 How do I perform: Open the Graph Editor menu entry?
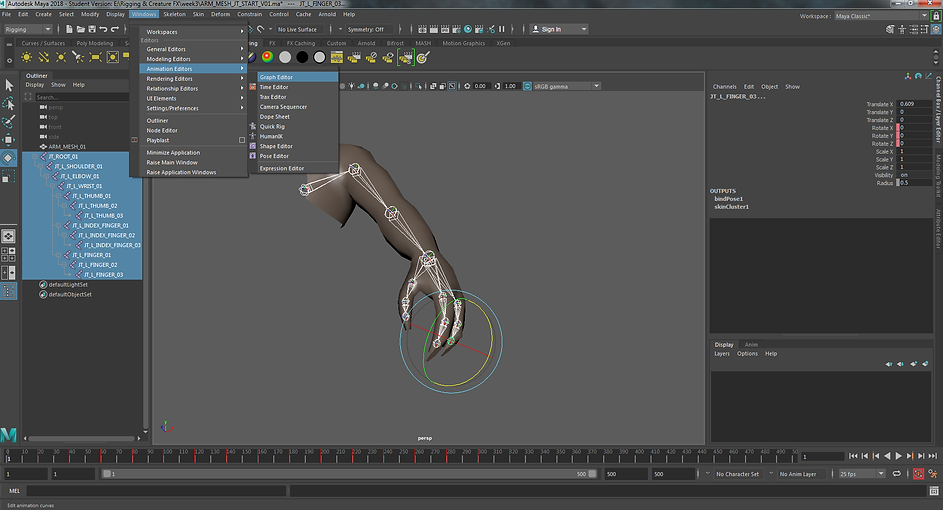[298, 77]
